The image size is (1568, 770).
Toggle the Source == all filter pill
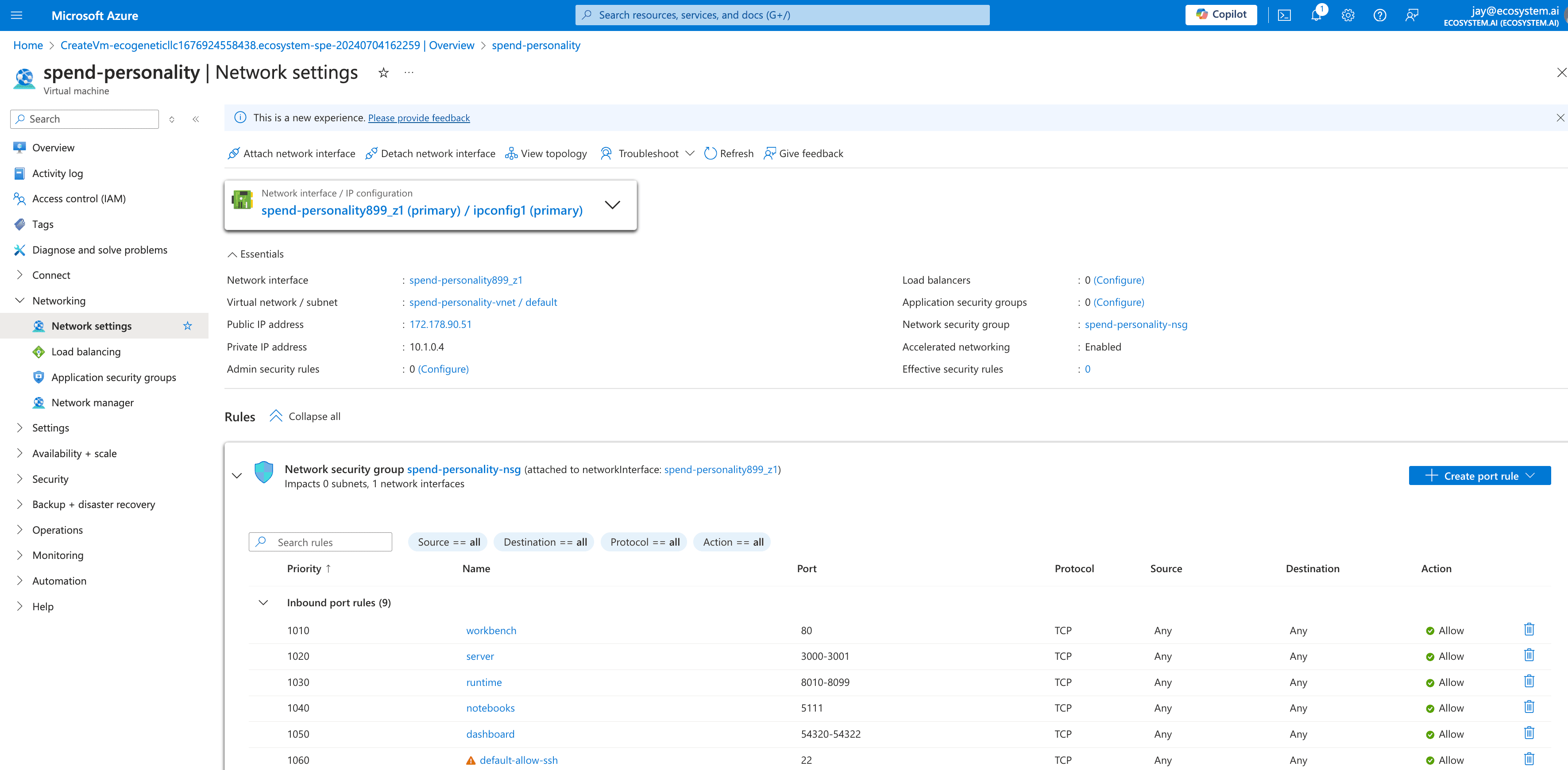click(448, 542)
